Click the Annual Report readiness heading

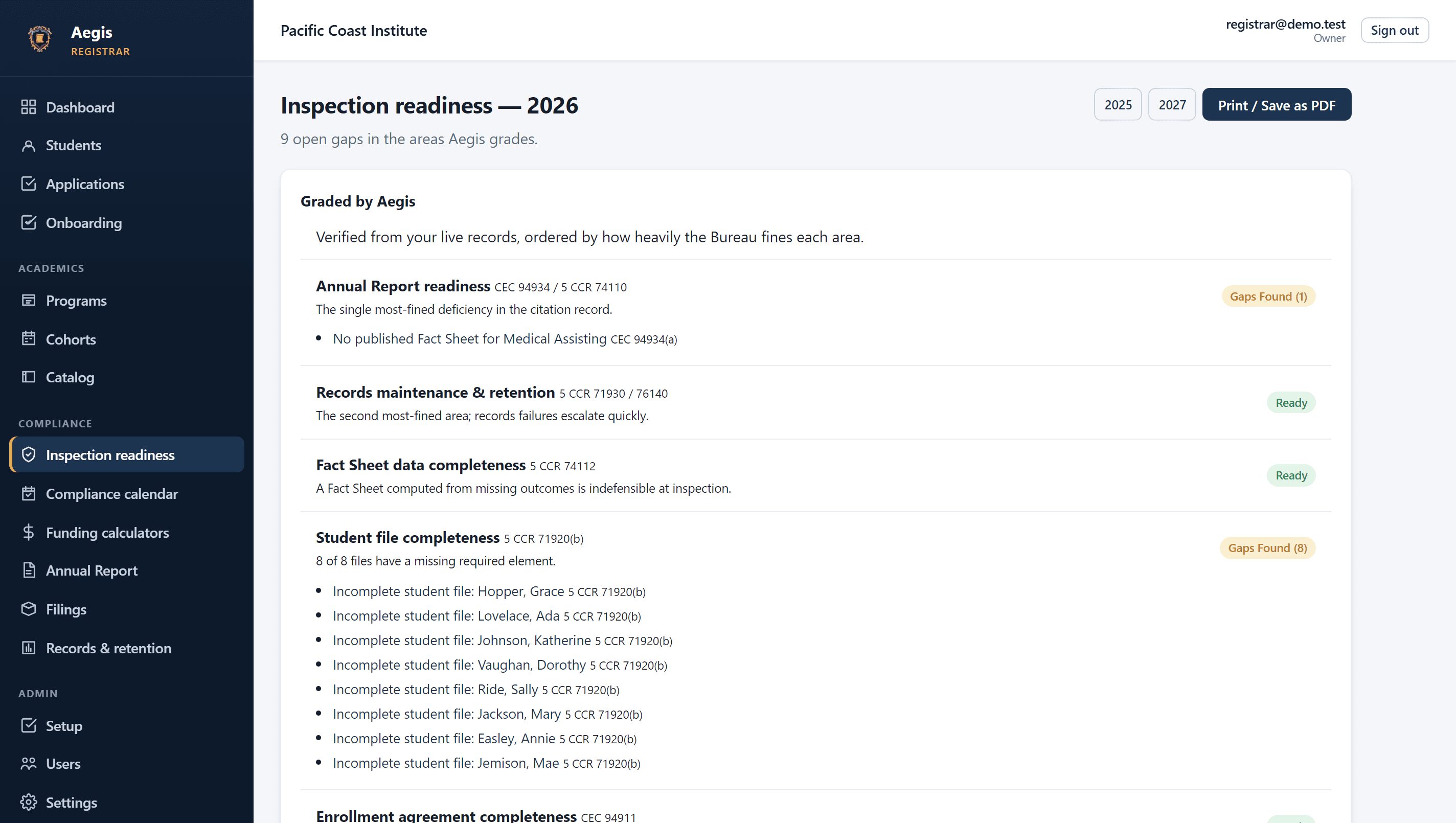point(403,286)
